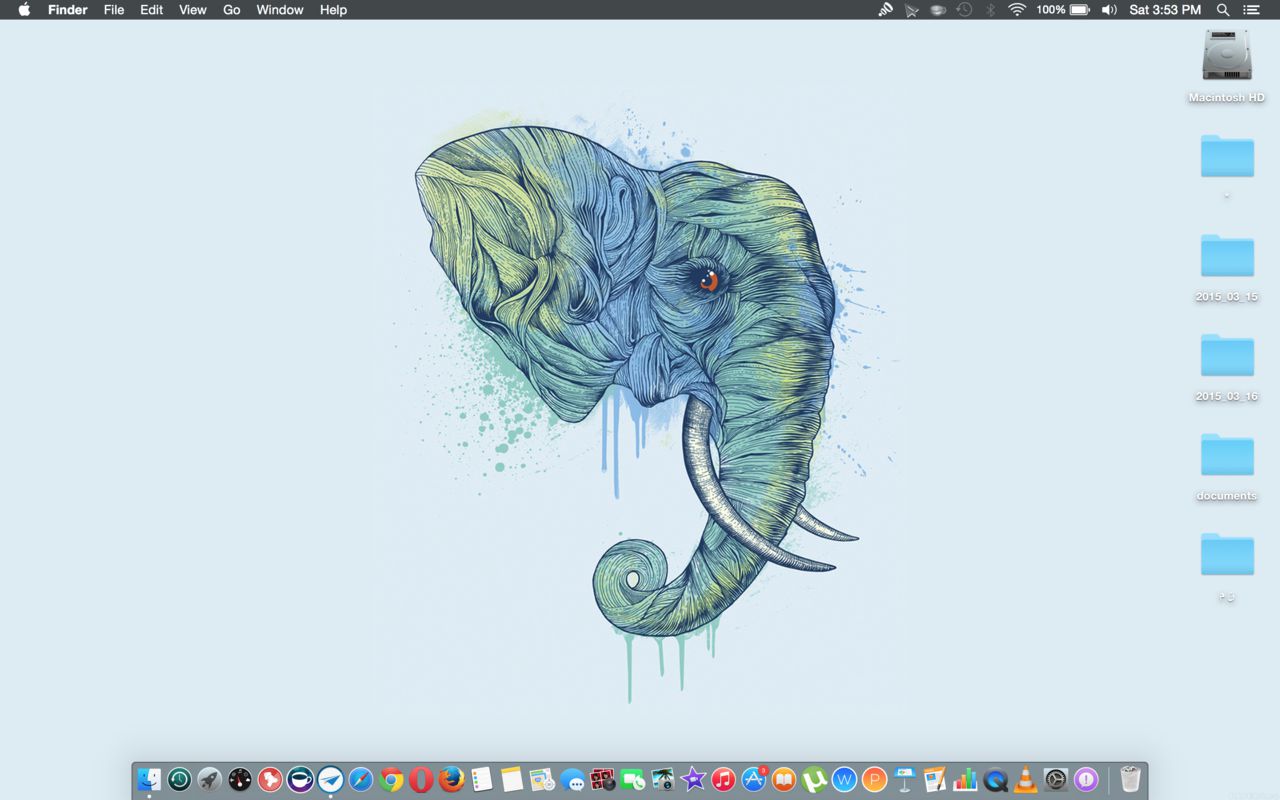
Task: Open the Finder menu
Action: [x=68, y=9]
